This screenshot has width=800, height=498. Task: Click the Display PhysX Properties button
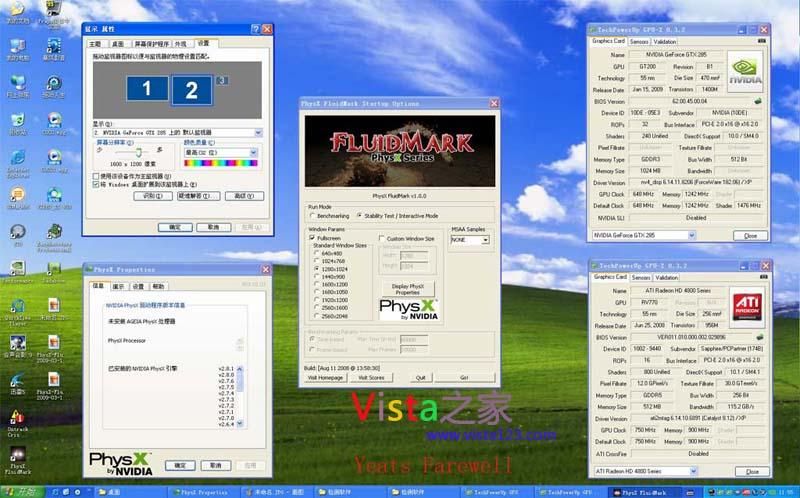pyautogui.click(x=406, y=291)
